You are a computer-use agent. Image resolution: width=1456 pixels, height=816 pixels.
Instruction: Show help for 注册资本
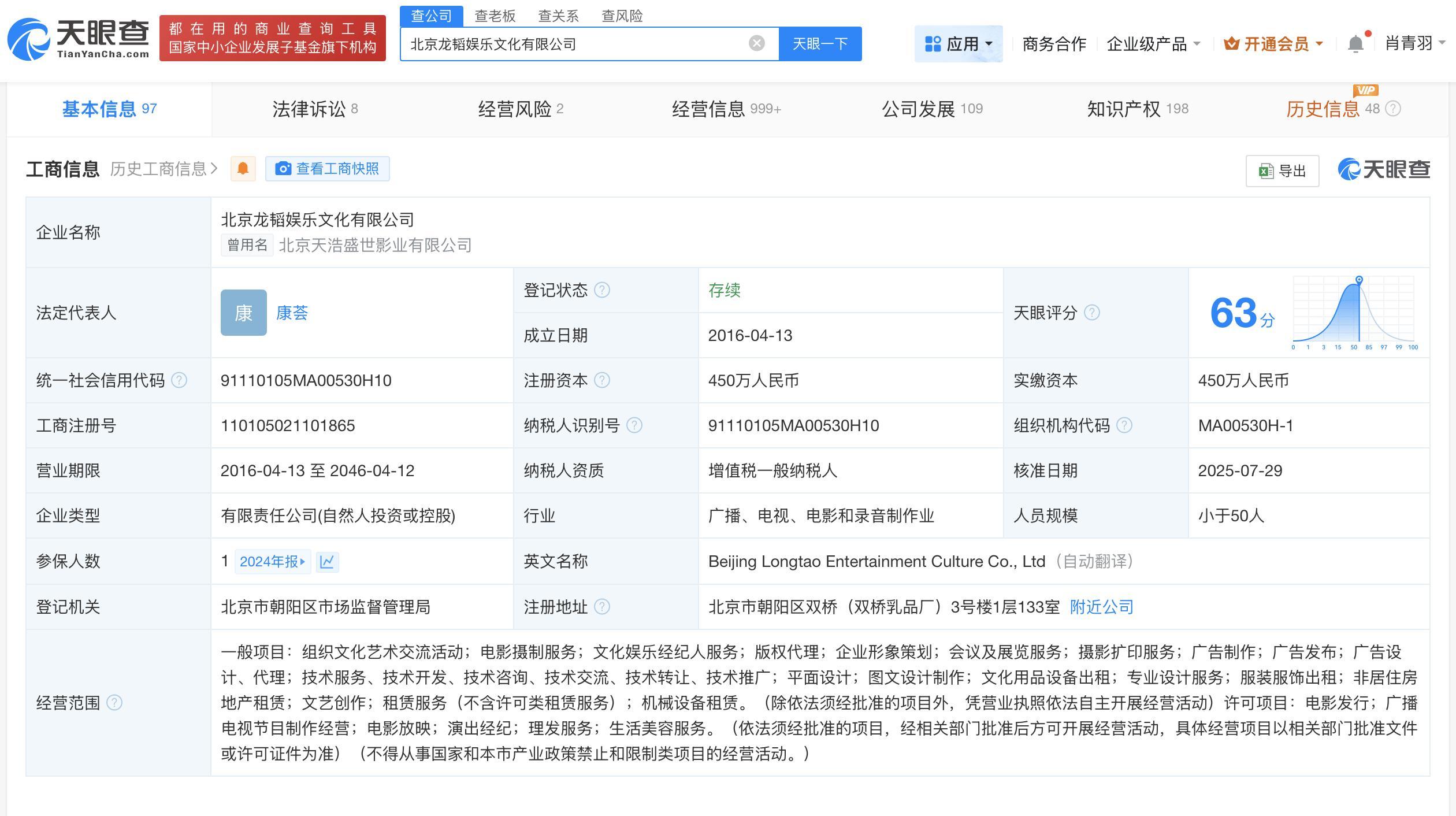602,380
